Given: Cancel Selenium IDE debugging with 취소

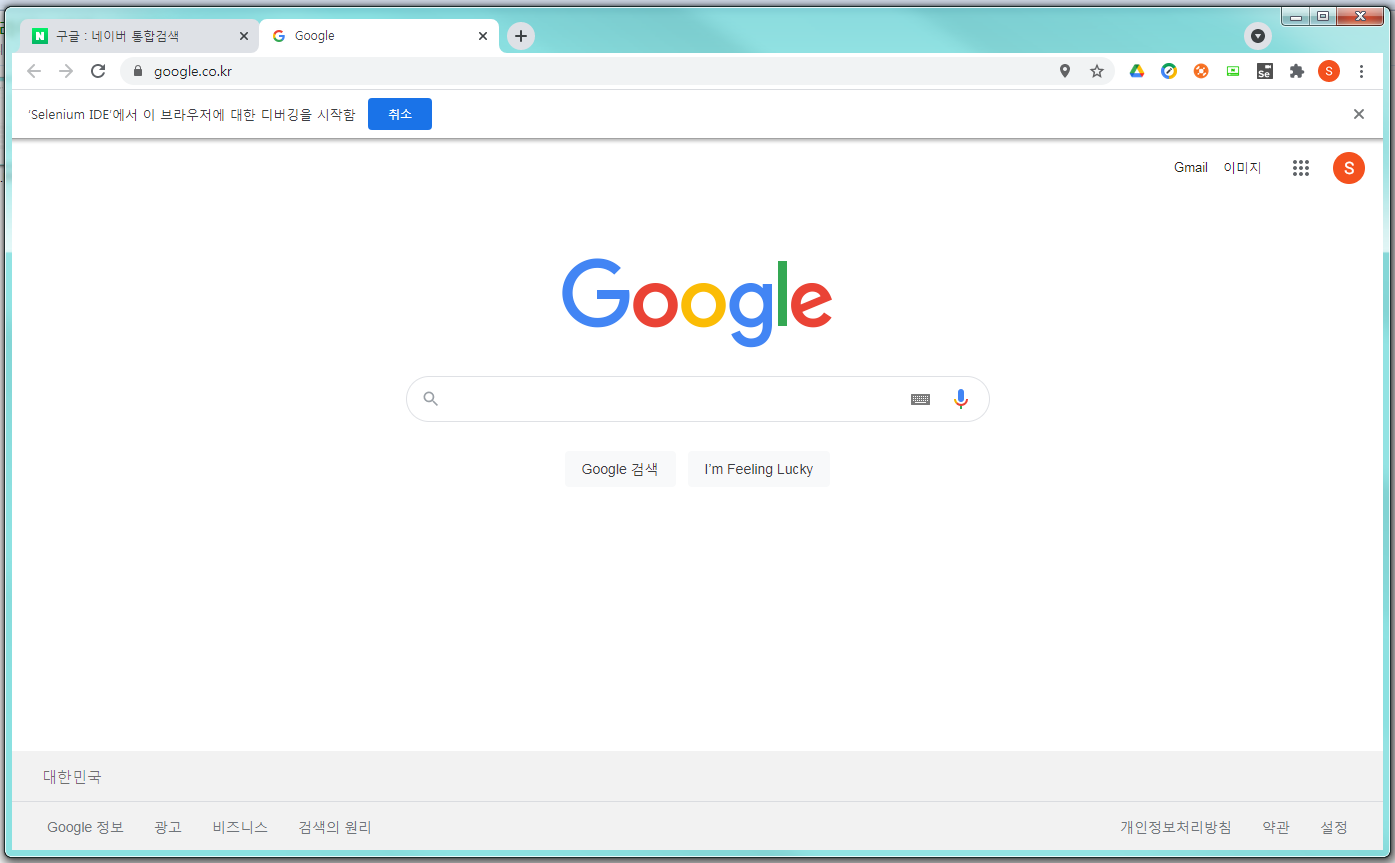Looking at the screenshot, I should (400, 114).
